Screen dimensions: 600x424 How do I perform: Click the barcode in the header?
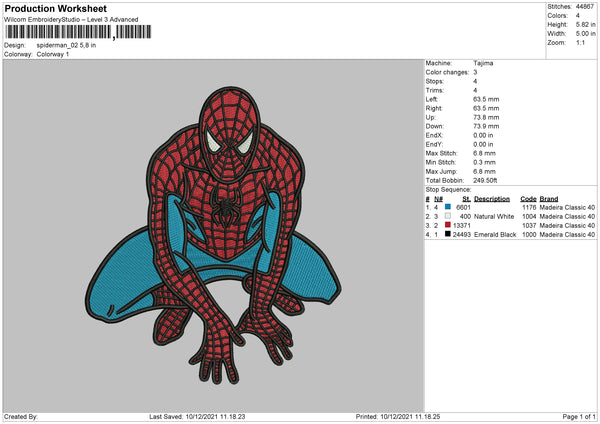(78, 32)
